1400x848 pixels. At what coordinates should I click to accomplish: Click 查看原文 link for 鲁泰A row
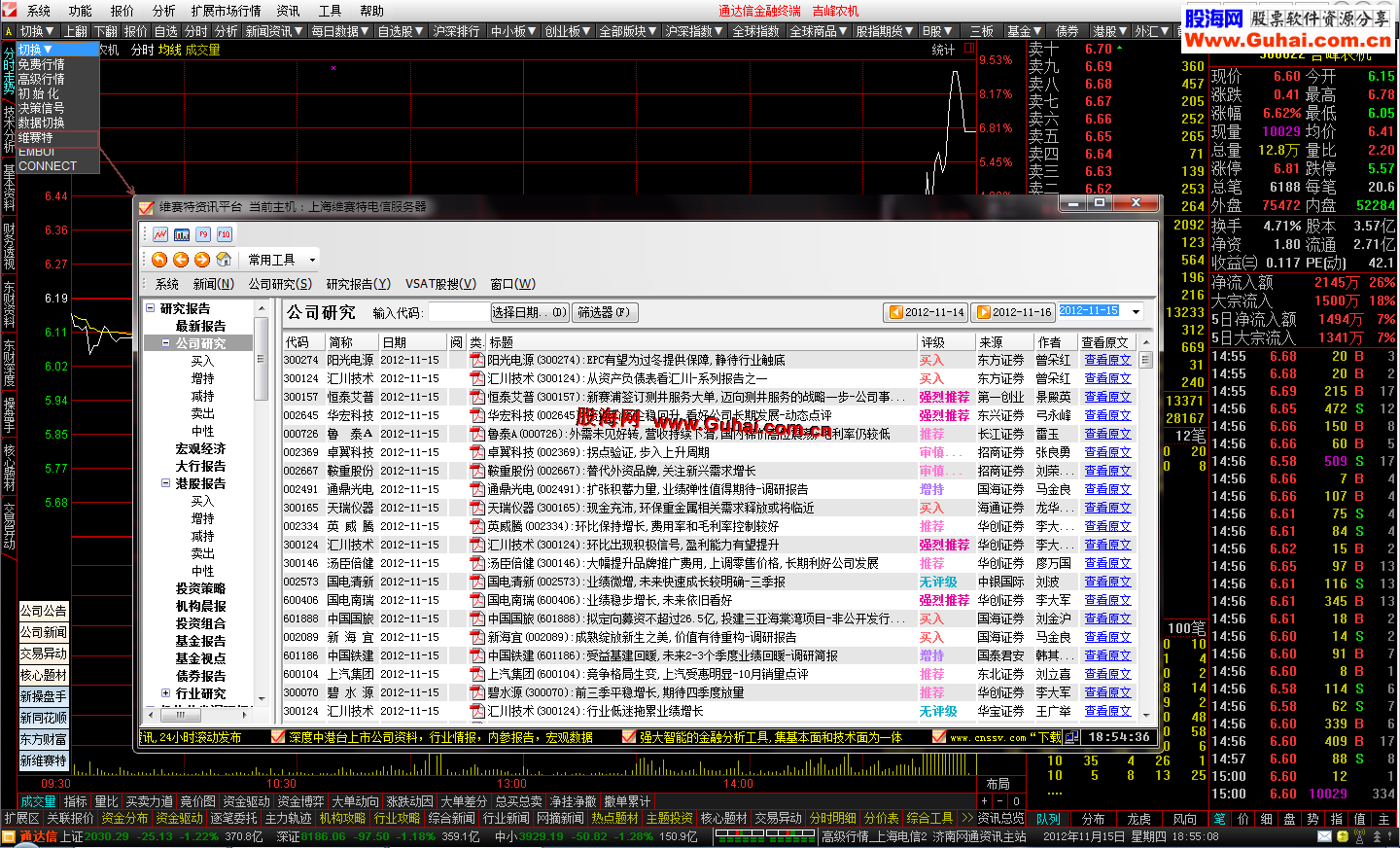(1107, 434)
